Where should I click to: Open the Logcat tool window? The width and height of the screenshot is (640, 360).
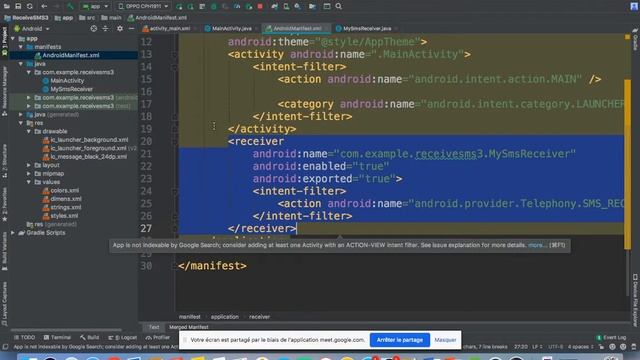coord(123,338)
